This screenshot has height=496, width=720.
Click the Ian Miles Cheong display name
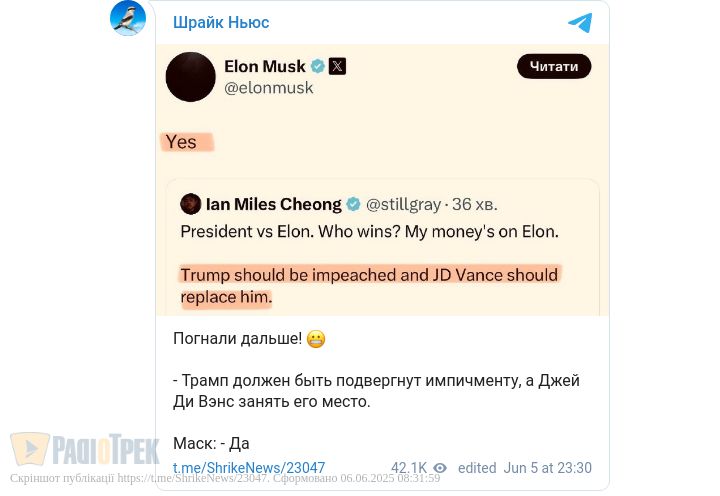coord(273,204)
